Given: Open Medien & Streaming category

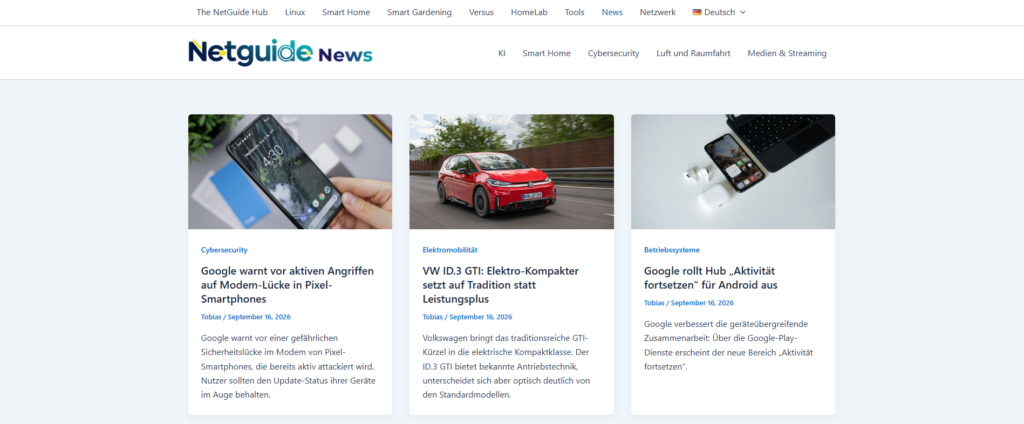Looking at the screenshot, I should [x=787, y=54].
